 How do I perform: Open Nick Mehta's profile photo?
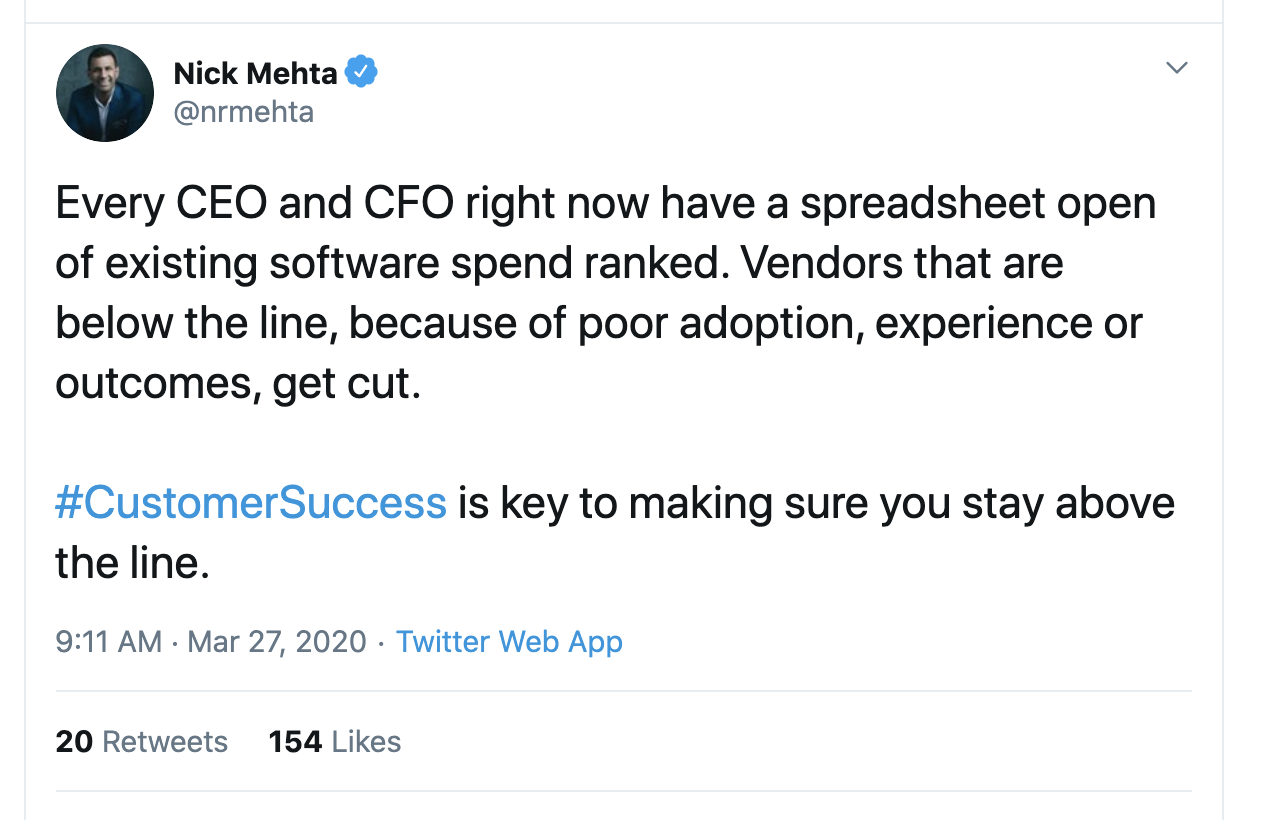coord(105,93)
